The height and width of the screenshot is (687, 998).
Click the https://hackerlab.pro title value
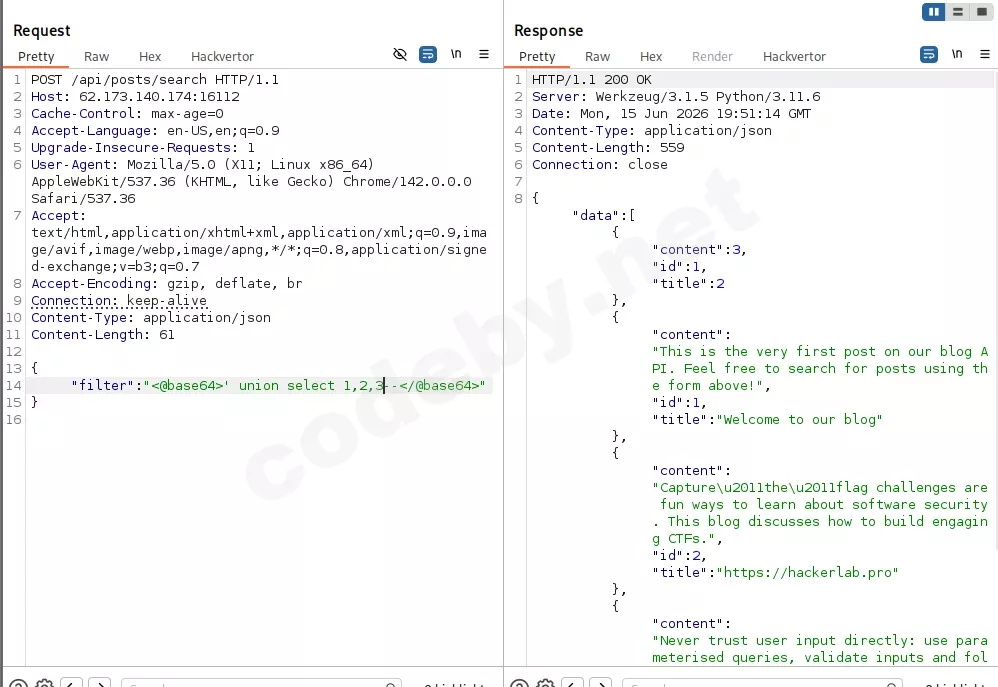(x=807, y=572)
